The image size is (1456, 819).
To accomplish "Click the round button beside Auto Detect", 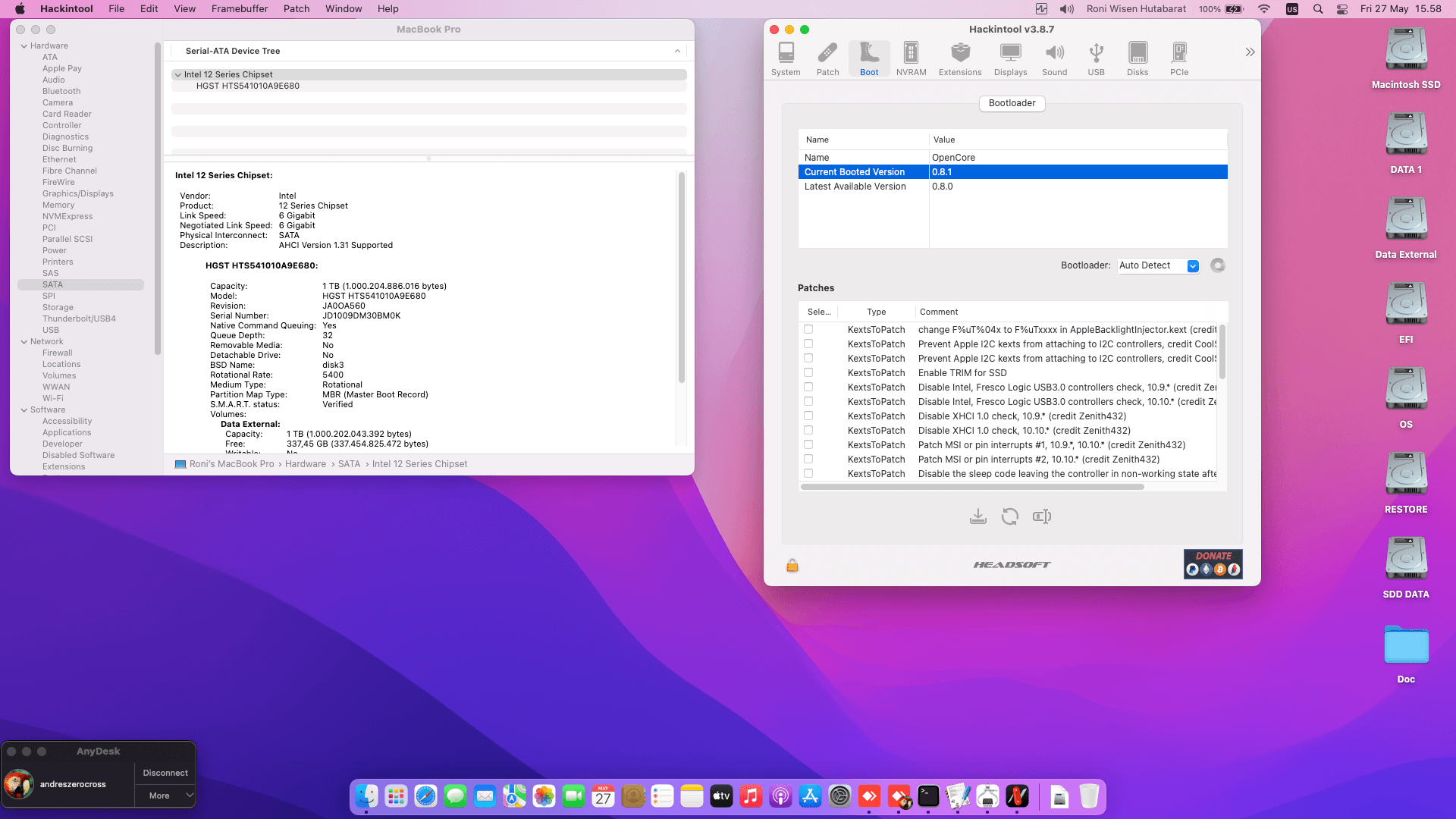I will (x=1218, y=265).
